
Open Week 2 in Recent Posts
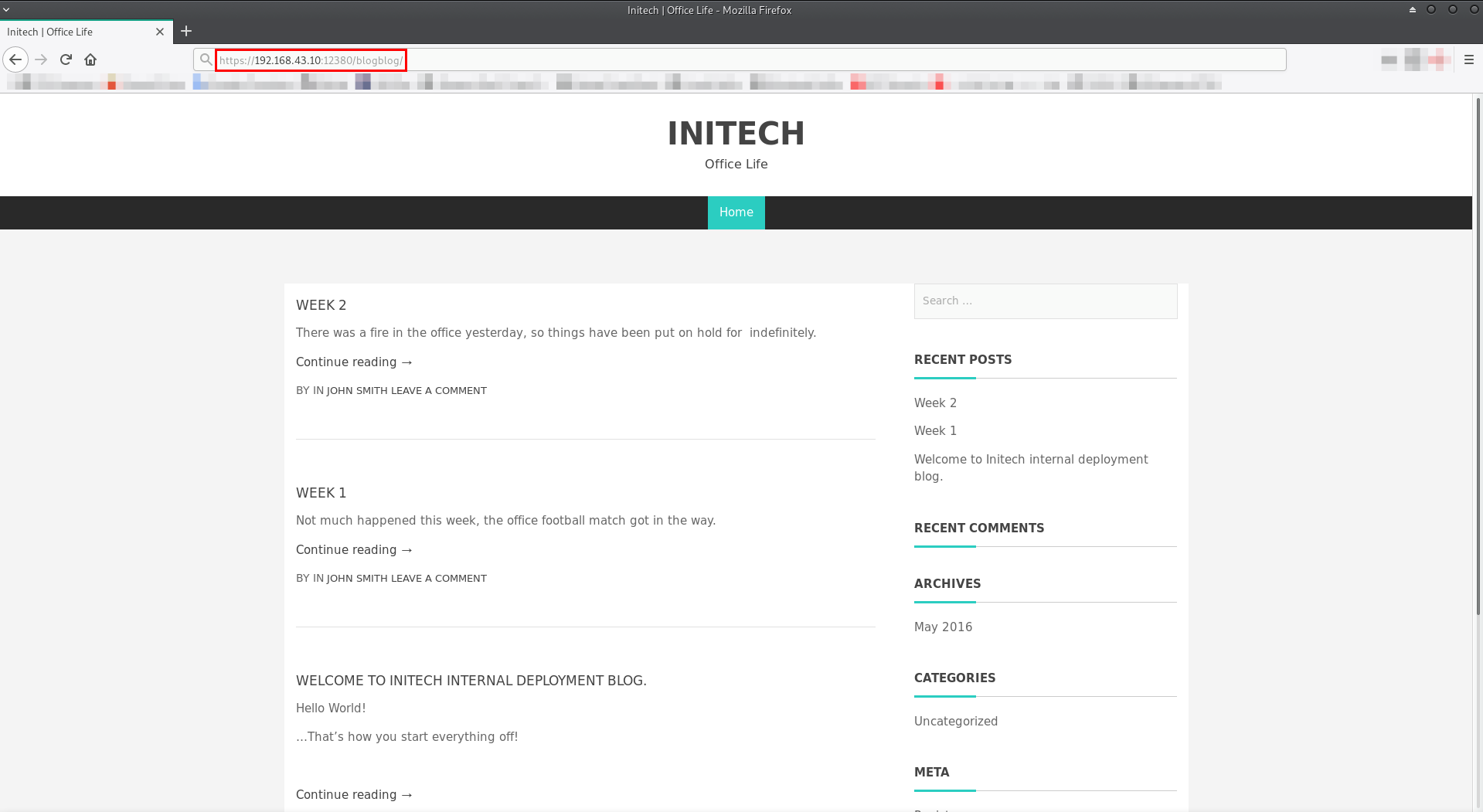[935, 403]
